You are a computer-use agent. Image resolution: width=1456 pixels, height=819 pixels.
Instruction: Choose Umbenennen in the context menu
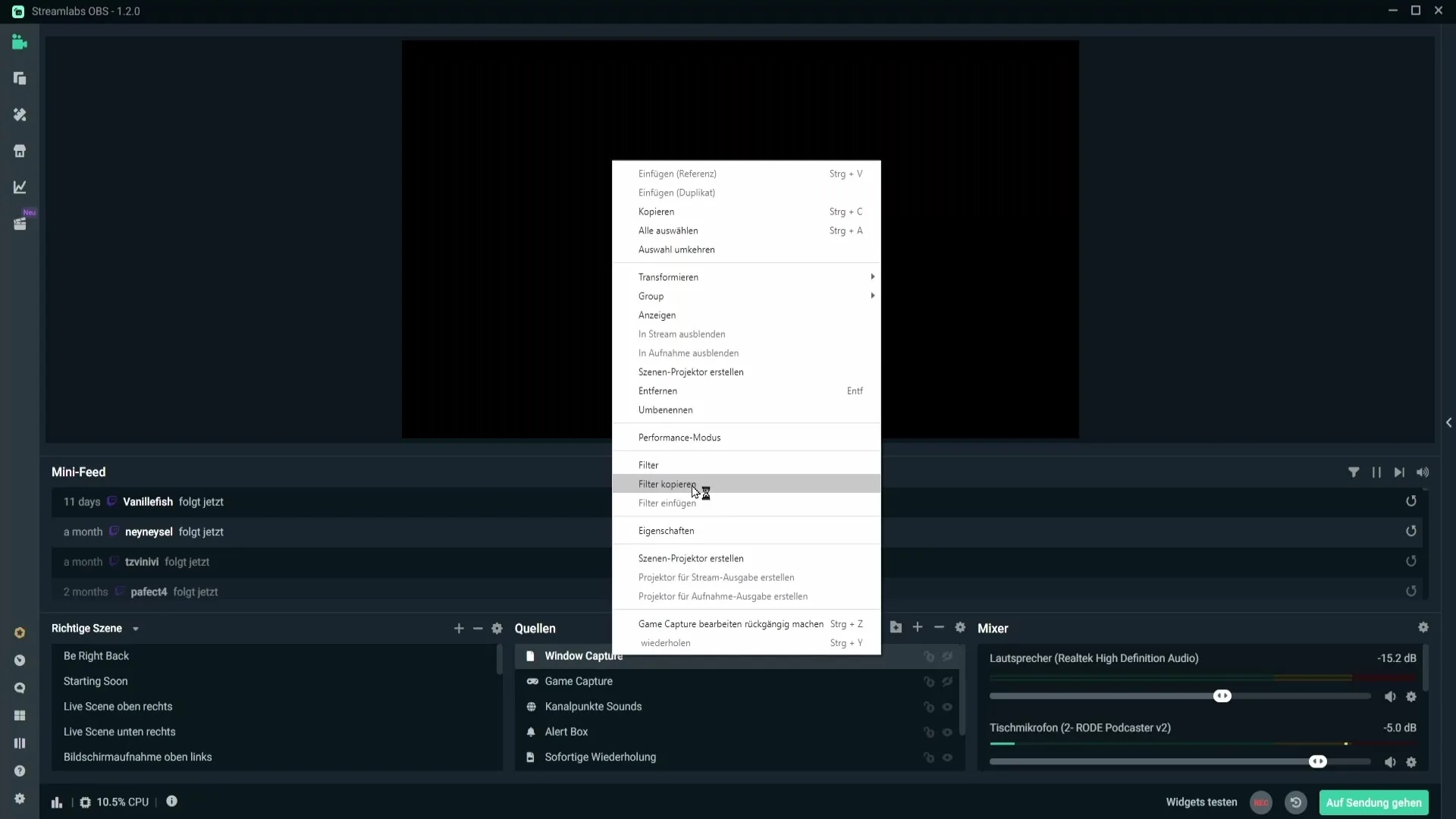pos(746,409)
